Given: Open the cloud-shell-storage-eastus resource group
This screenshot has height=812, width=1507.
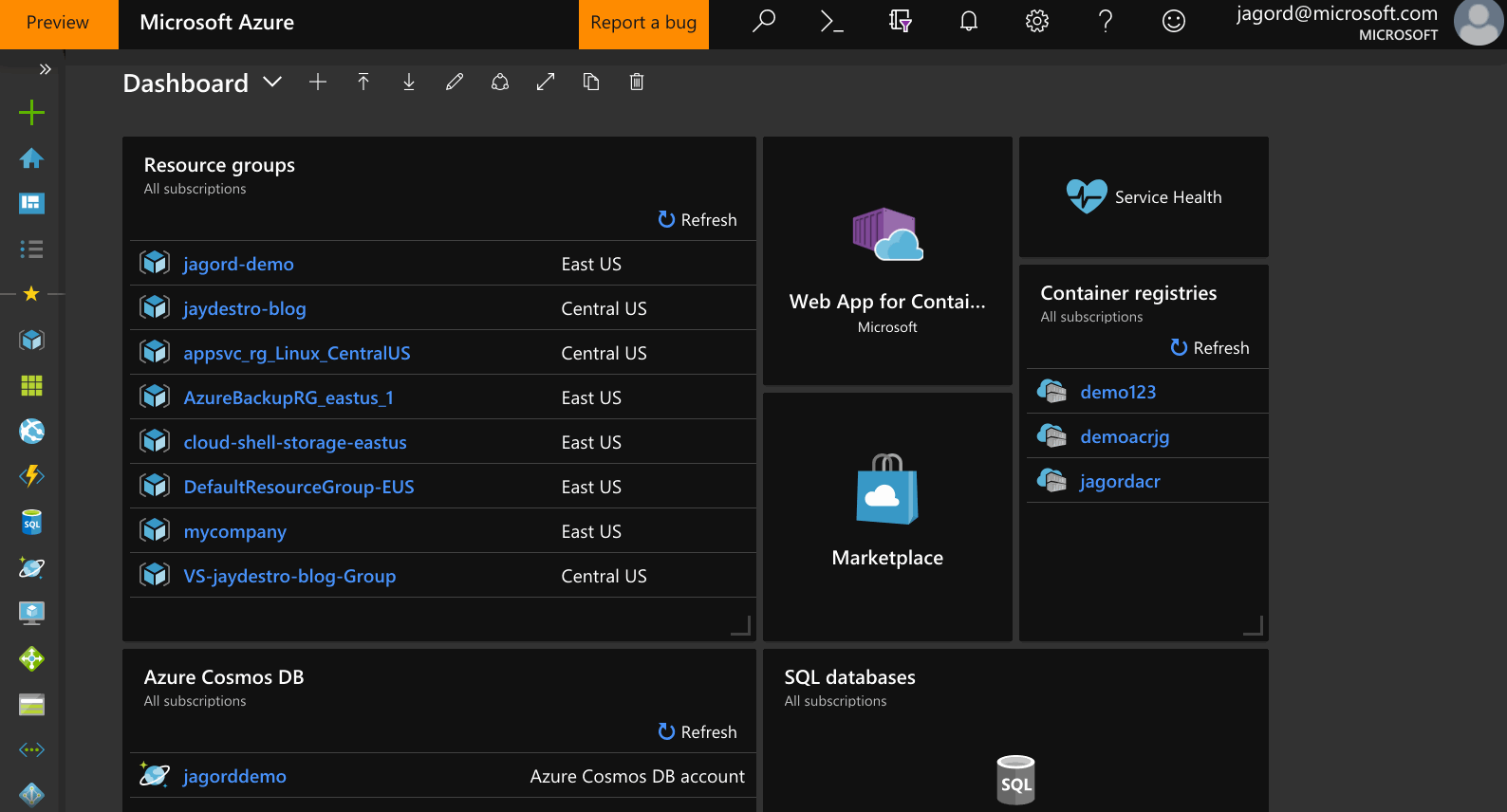Looking at the screenshot, I should [x=295, y=442].
